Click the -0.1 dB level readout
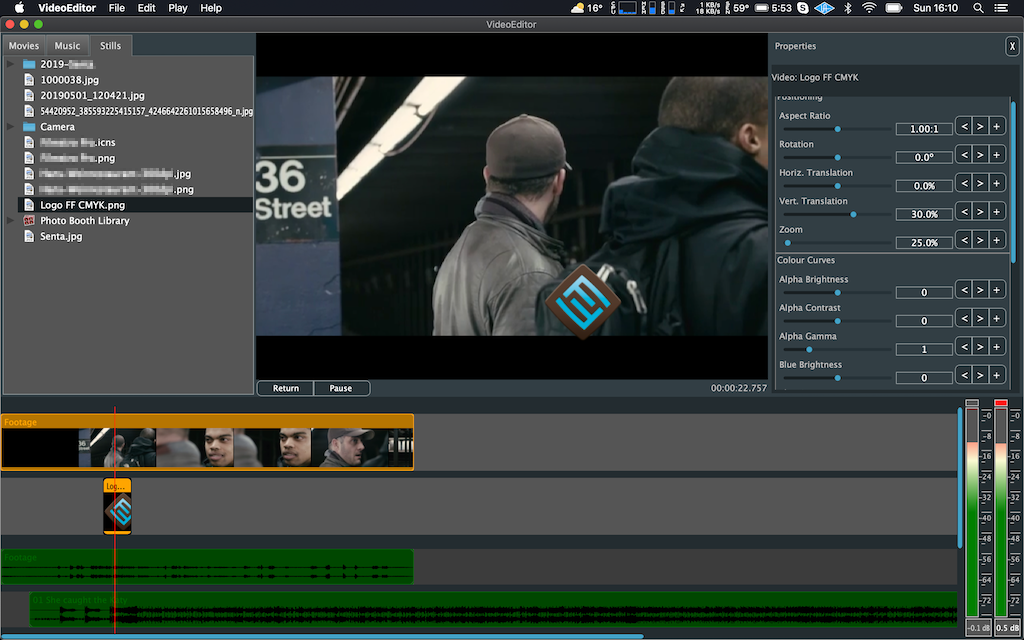 pyautogui.click(x=978, y=628)
